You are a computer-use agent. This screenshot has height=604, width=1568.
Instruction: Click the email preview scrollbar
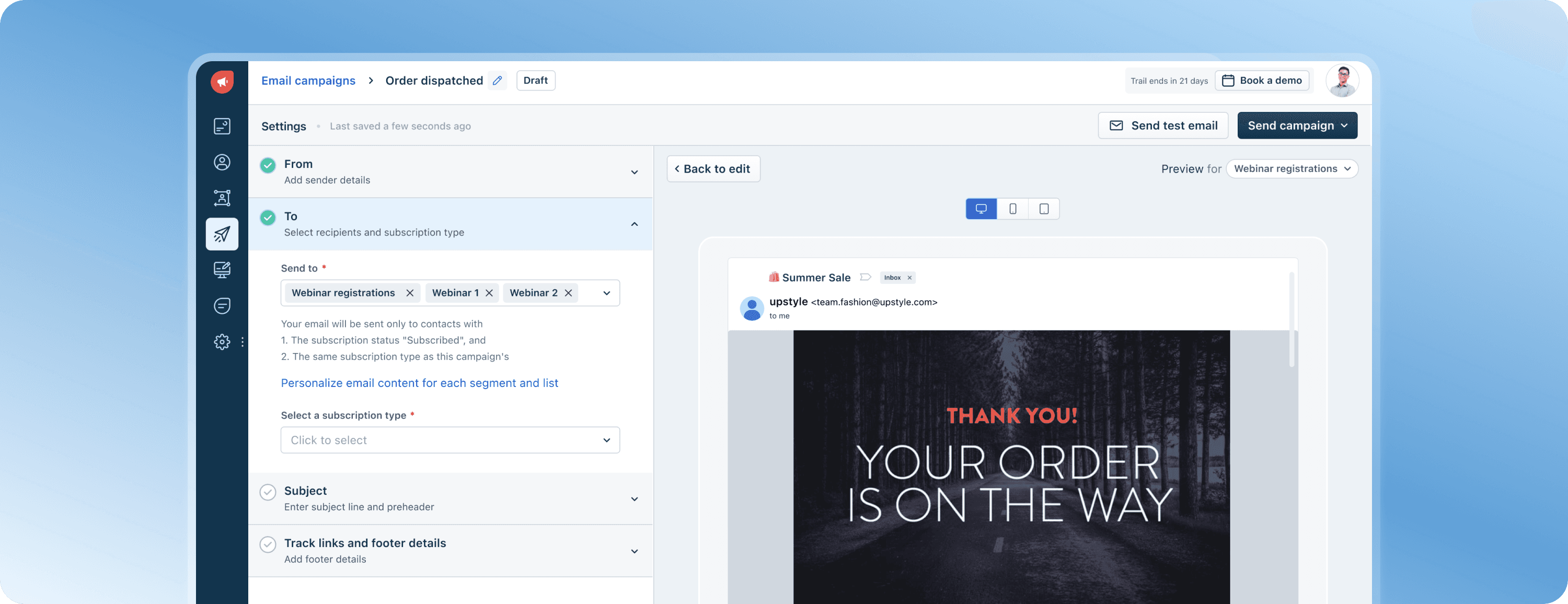[1292, 320]
